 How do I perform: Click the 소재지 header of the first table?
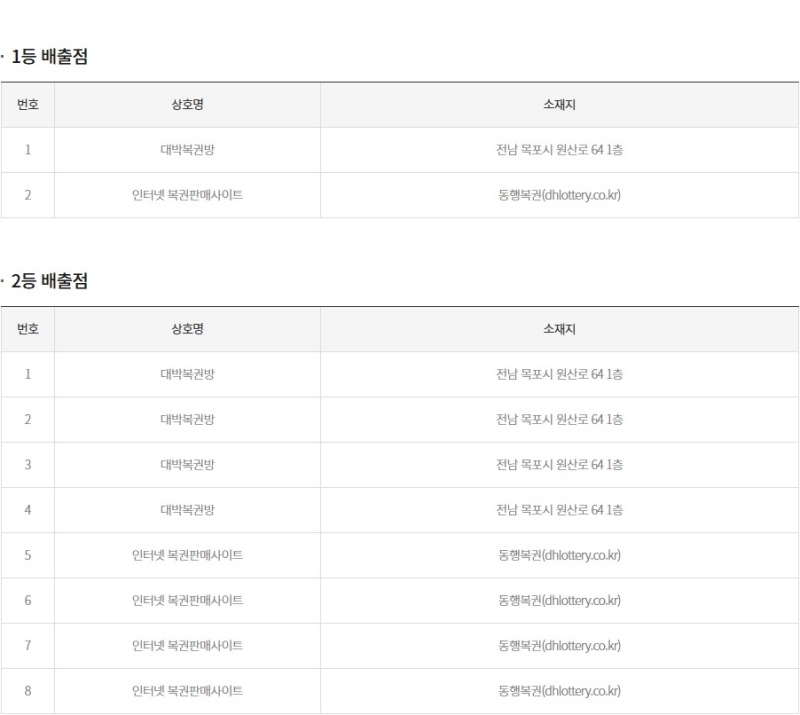tap(559, 106)
